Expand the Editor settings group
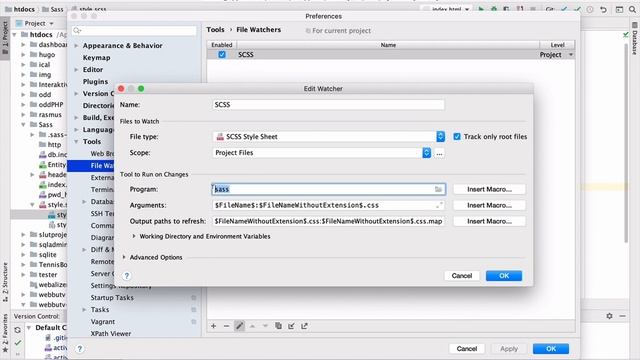Viewport: 640px width, 360px height. coord(76,70)
